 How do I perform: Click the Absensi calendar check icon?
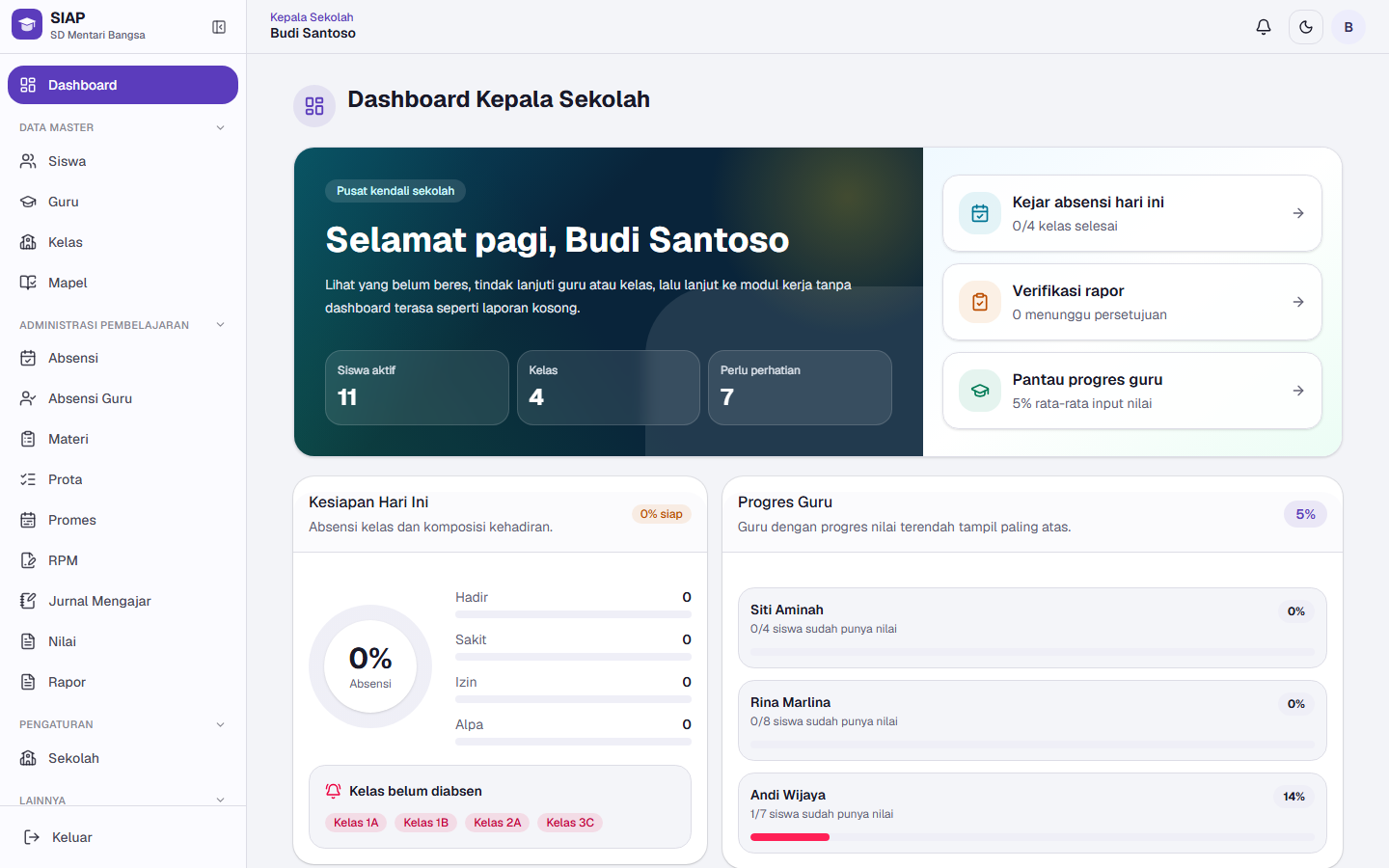(28, 358)
